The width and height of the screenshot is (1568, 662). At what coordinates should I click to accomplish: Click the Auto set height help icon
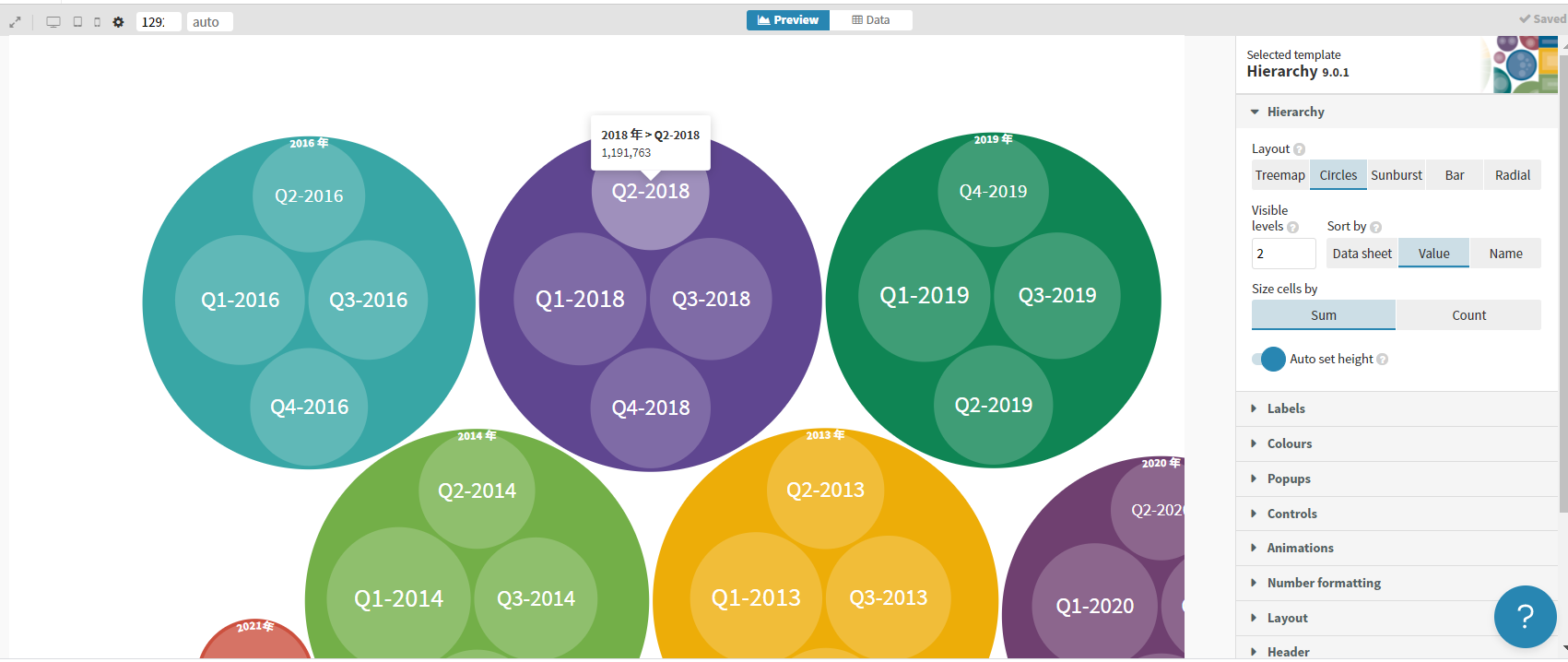tap(1382, 360)
